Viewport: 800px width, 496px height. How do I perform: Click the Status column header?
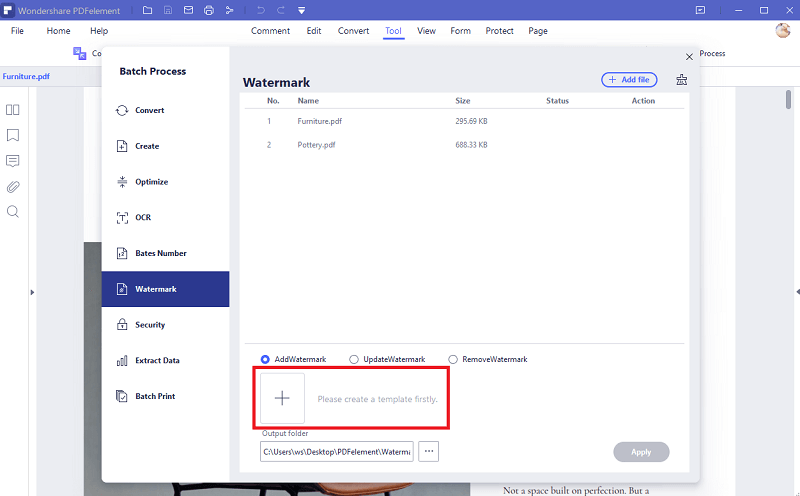(557, 101)
